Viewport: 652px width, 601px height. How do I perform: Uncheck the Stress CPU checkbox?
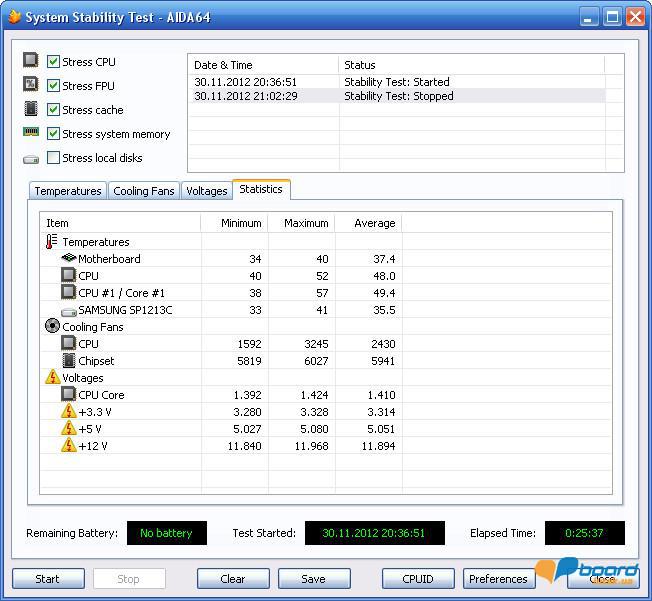click(x=54, y=62)
